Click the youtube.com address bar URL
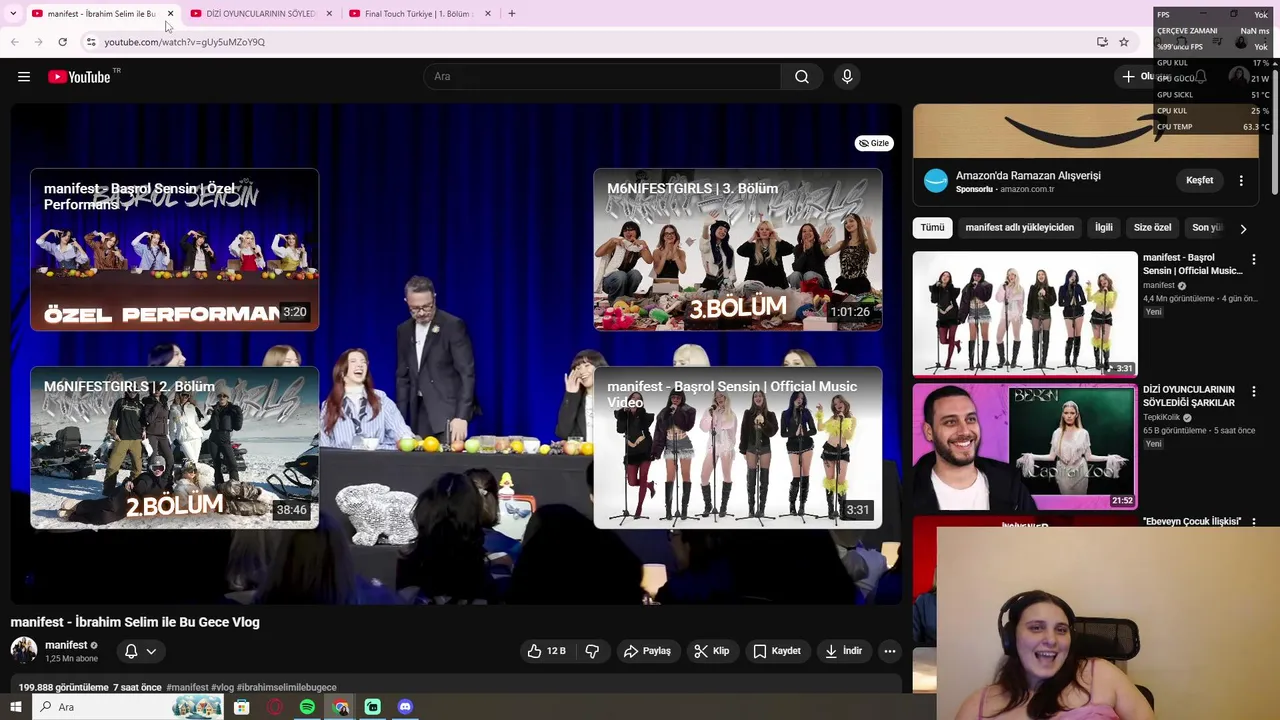 click(x=185, y=42)
